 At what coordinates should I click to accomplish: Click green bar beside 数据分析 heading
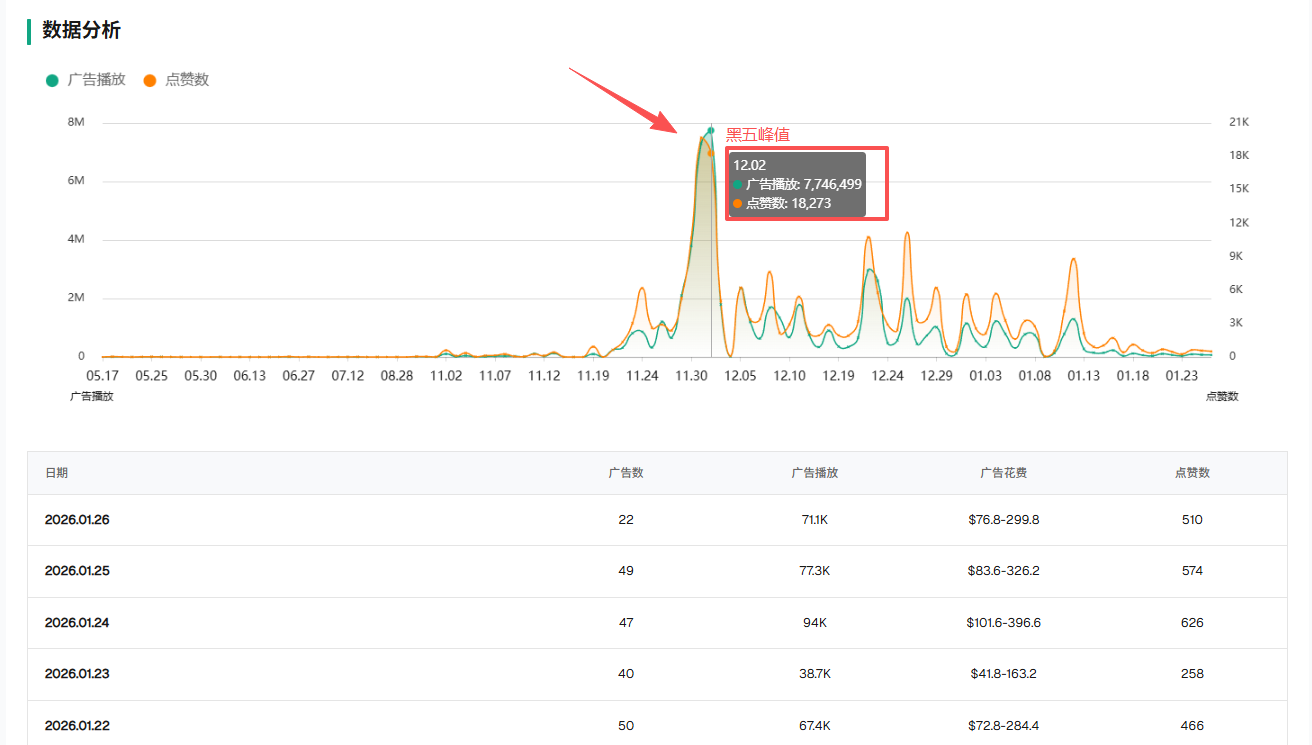[29, 31]
